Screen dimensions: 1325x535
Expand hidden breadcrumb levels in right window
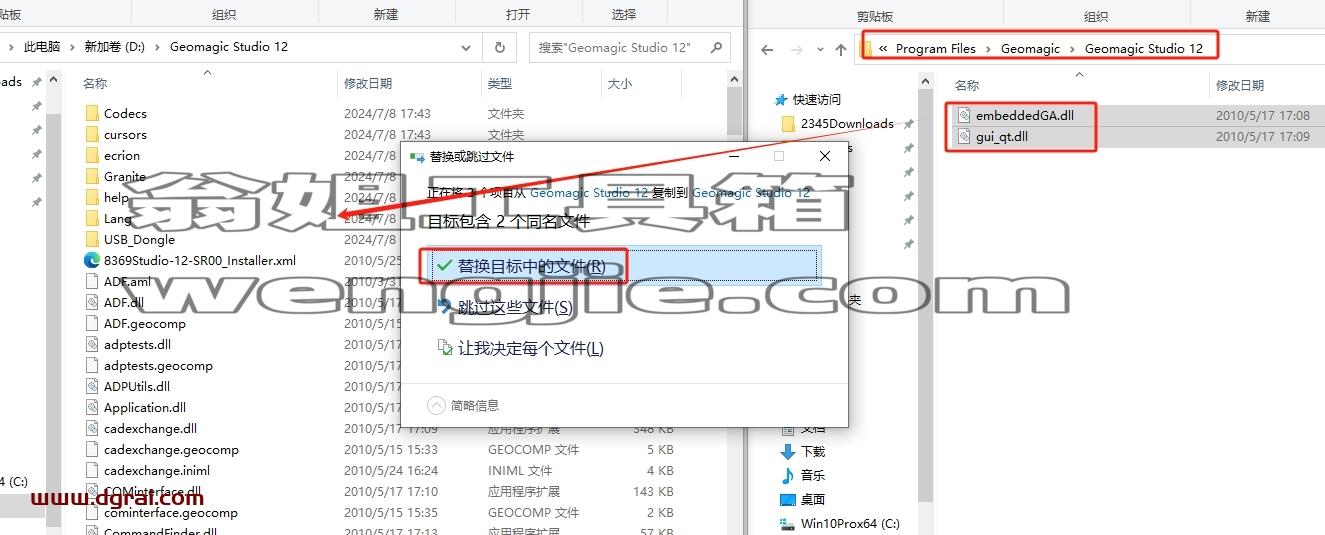[x=882, y=48]
